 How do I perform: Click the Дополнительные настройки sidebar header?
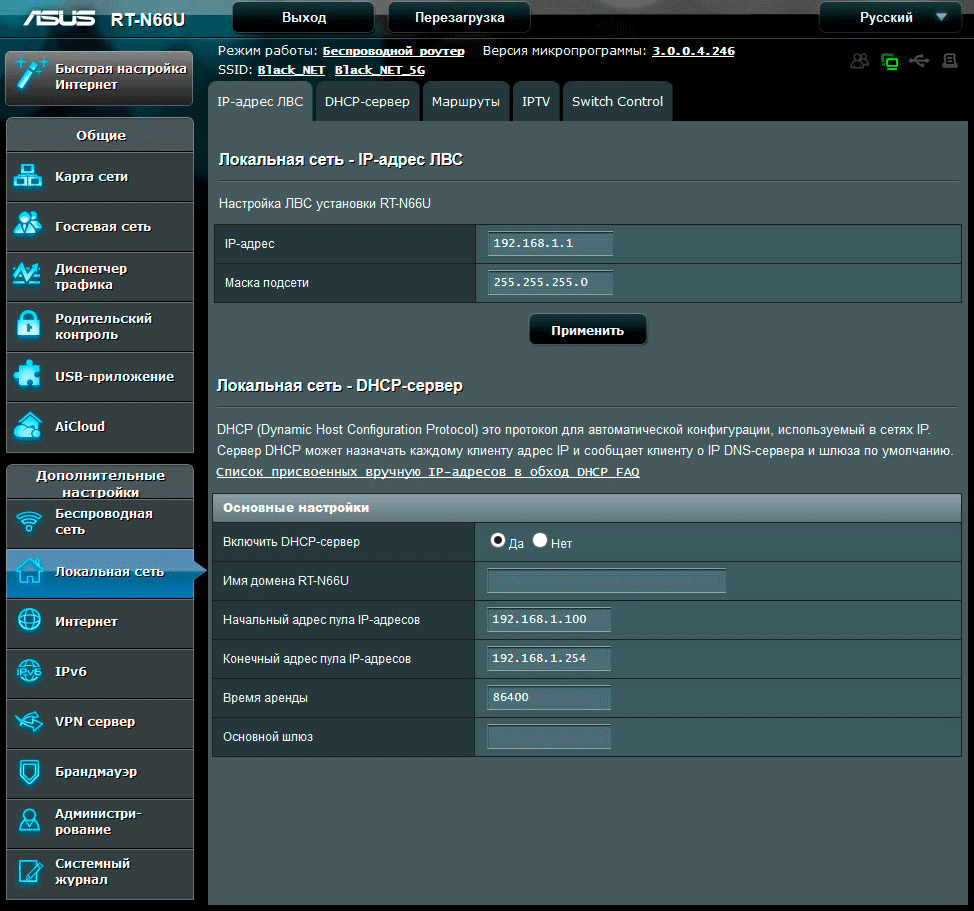pos(100,483)
